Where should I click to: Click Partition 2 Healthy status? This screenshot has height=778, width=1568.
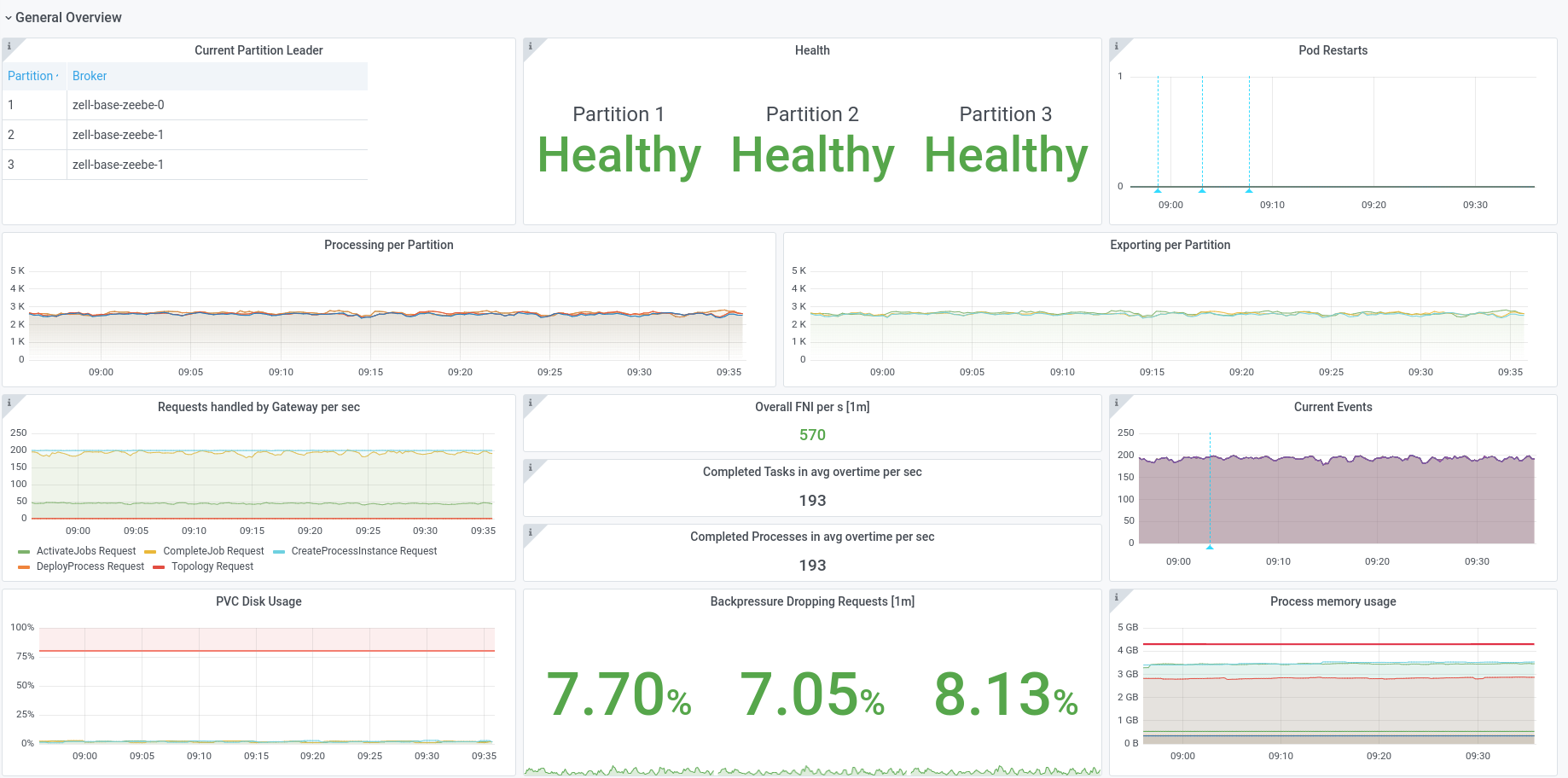click(812, 155)
